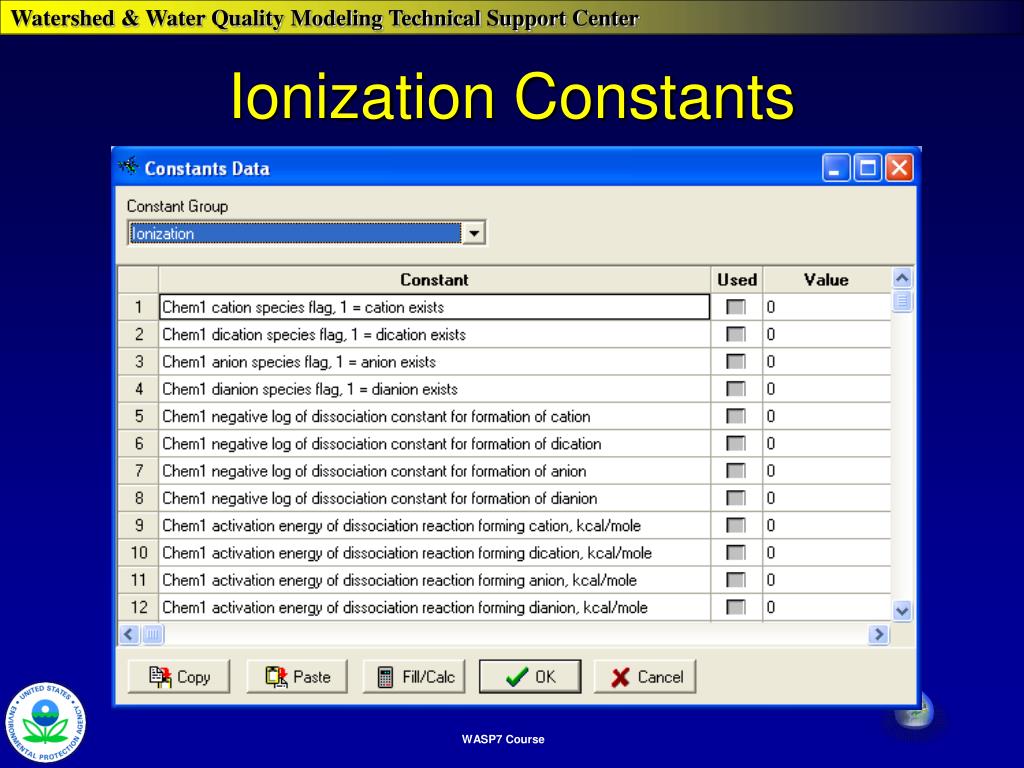Click row header number 8
Viewport: 1024px width, 768px height.
coord(138,498)
